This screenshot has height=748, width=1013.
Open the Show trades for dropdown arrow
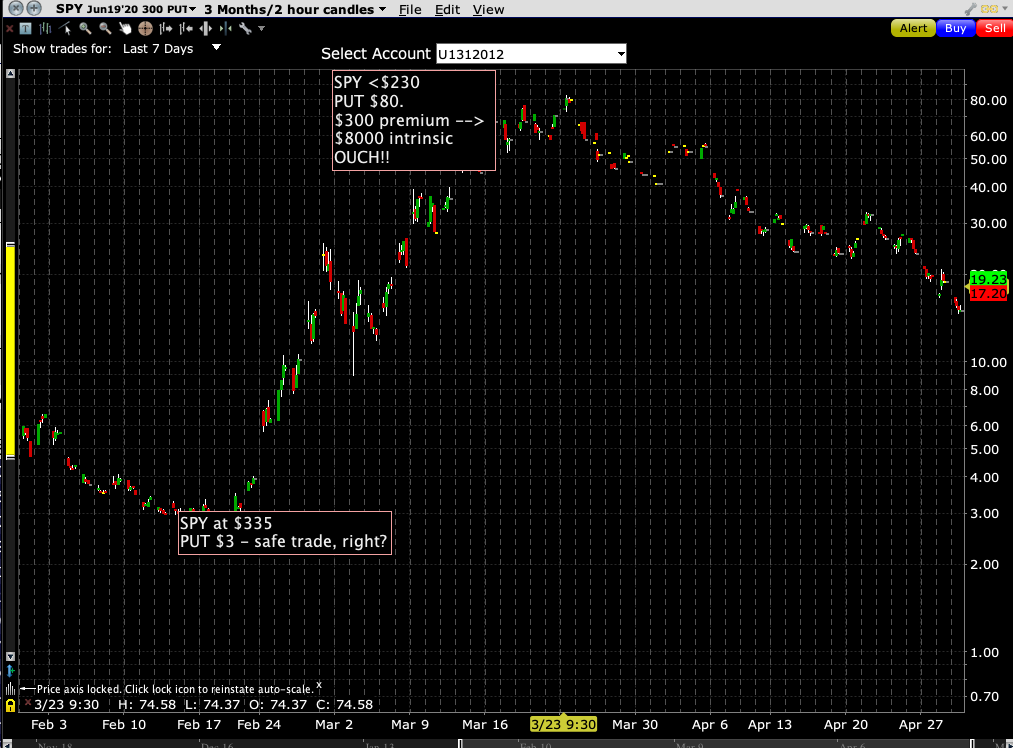pyautogui.click(x=216, y=47)
